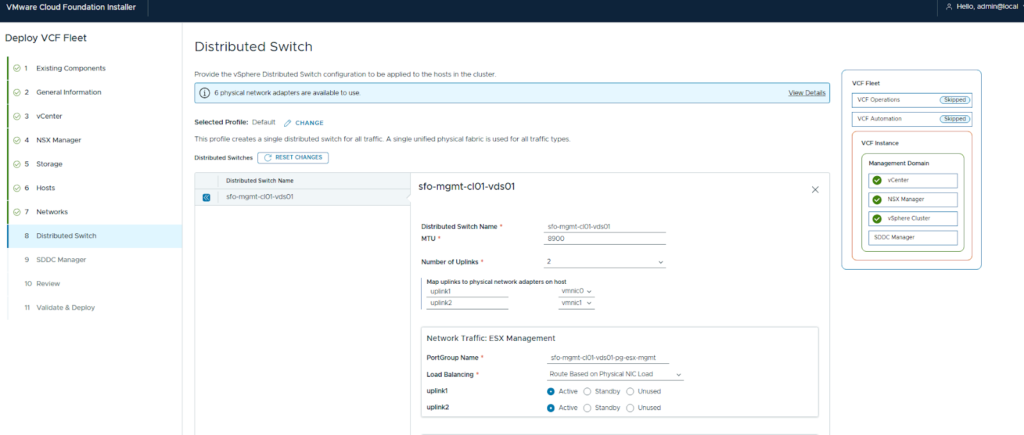Click the switch icon next to sfo-mgmt-cl01-vds01 row
This screenshot has width=1024, height=435.
tap(206, 197)
